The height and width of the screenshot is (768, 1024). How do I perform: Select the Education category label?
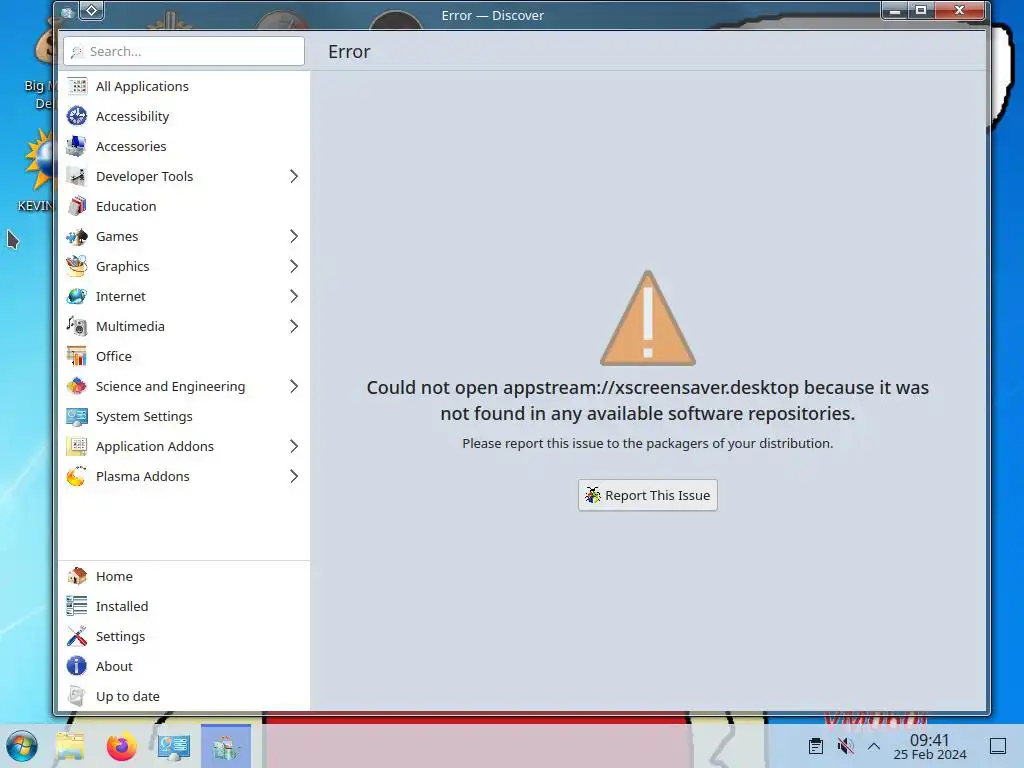[x=126, y=206]
